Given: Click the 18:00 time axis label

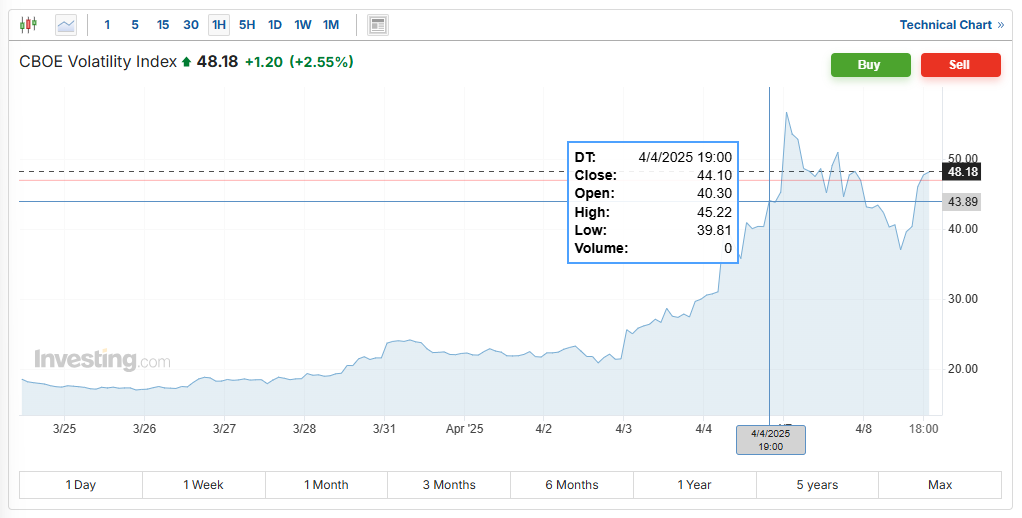Looking at the screenshot, I should click(x=924, y=429).
